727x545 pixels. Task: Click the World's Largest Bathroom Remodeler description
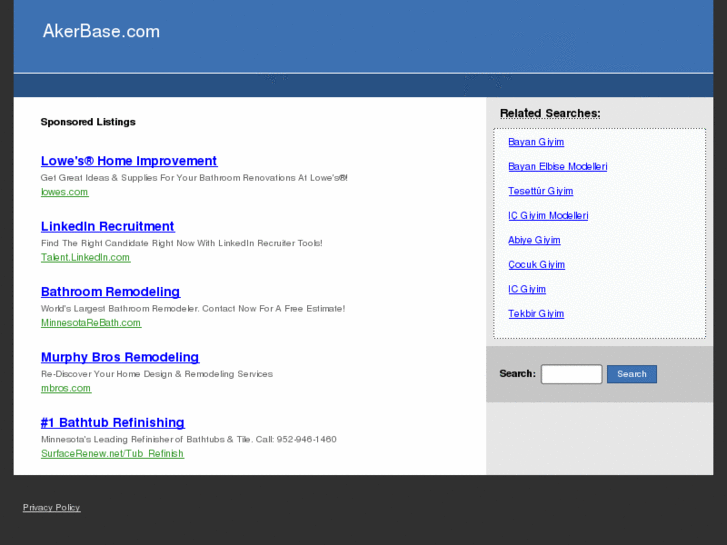point(193,308)
